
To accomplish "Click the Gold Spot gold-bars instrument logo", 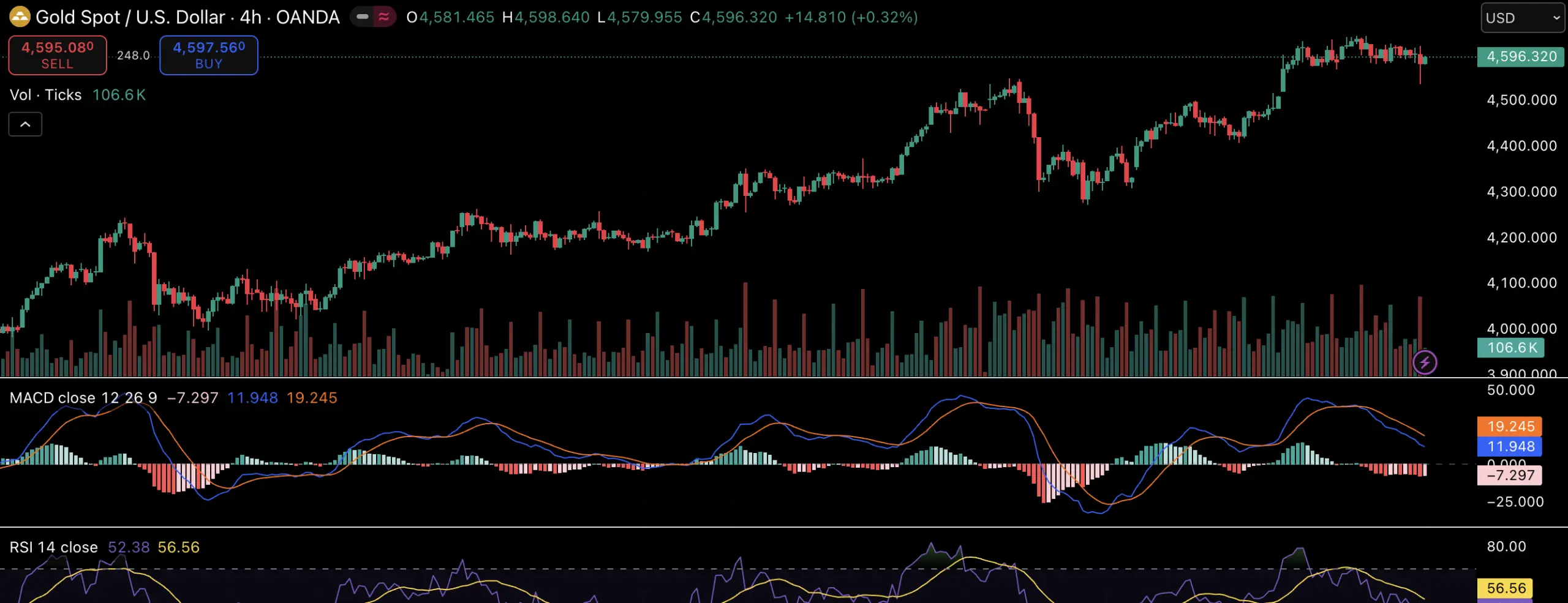I will (19, 17).
